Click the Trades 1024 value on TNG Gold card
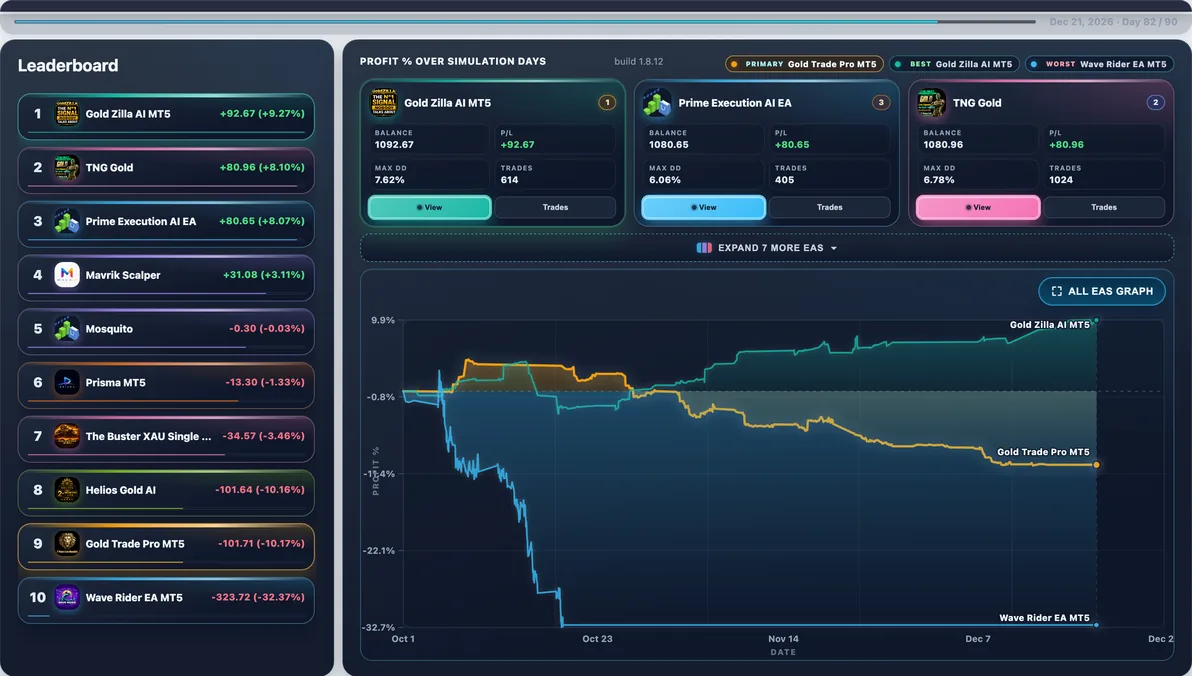The width and height of the screenshot is (1192, 676). click(1060, 180)
